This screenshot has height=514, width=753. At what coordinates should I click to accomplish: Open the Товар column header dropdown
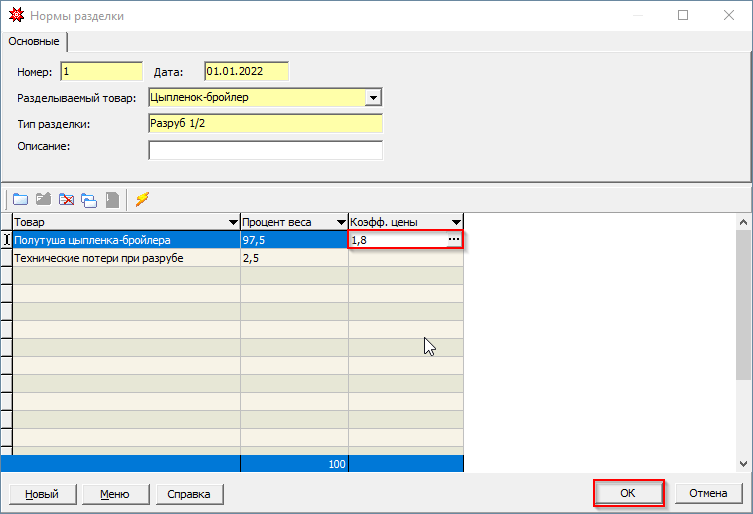tap(231, 222)
